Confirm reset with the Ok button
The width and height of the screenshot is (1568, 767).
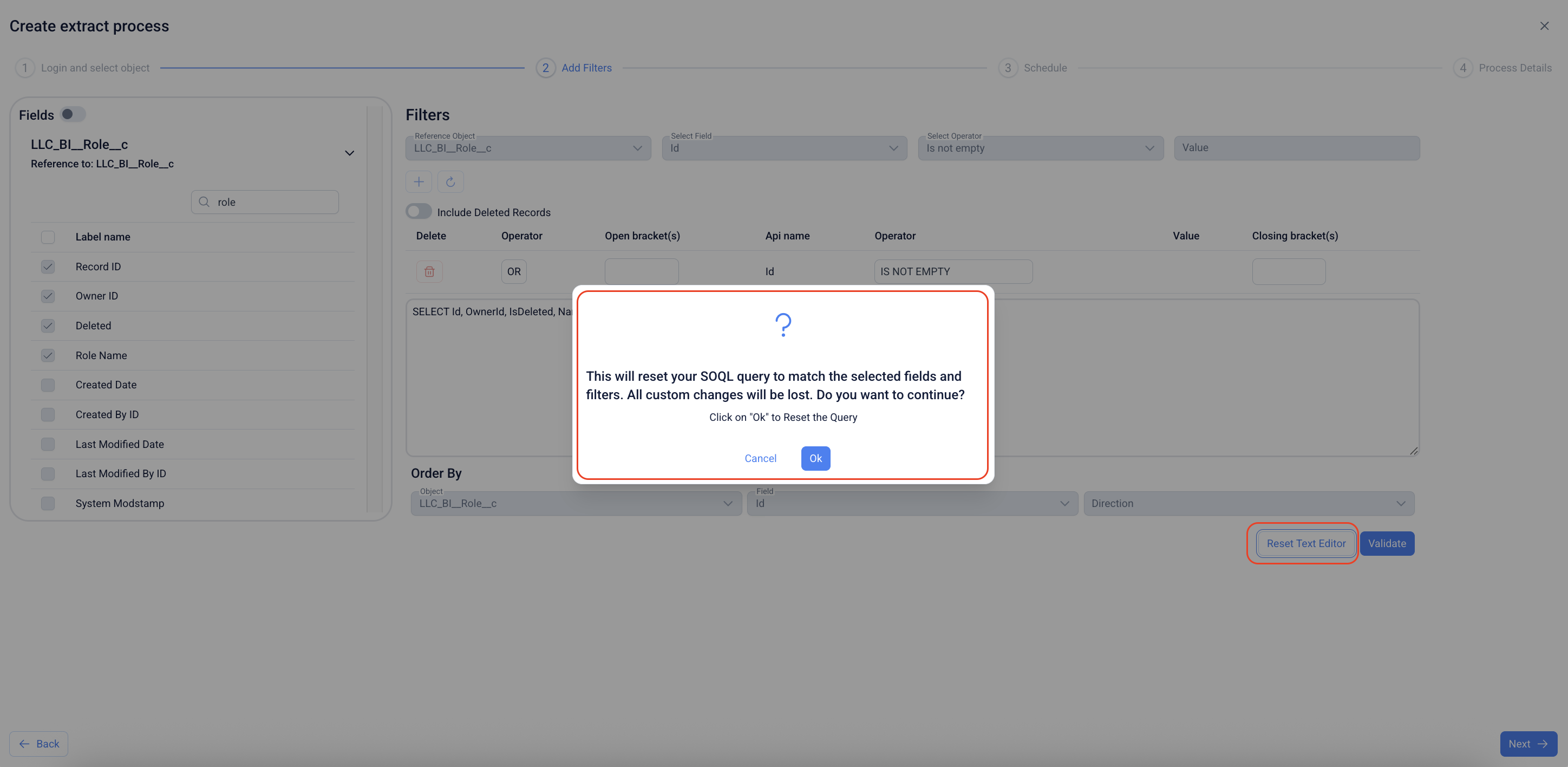click(x=815, y=458)
